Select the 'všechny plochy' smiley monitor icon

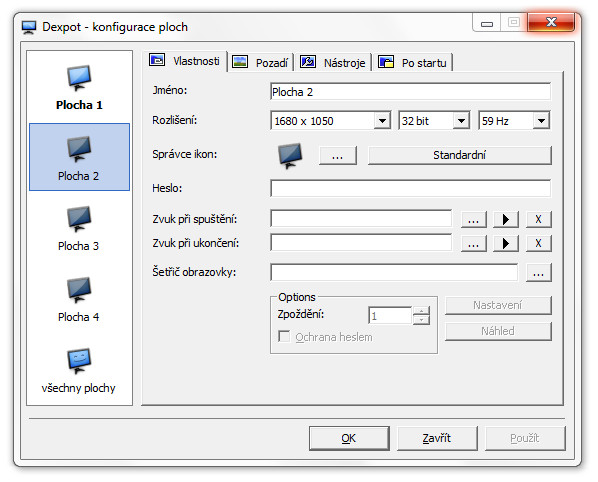click(x=79, y=360)
